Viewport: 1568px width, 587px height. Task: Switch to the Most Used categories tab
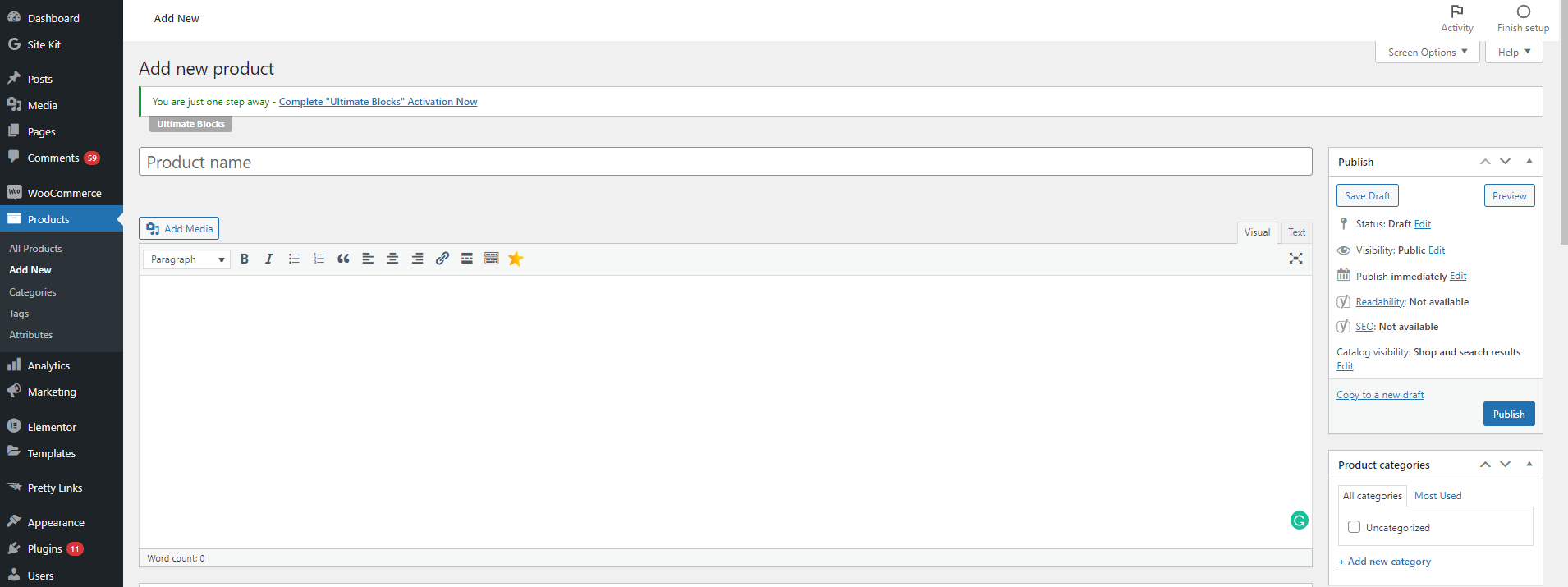point(1437,495)
